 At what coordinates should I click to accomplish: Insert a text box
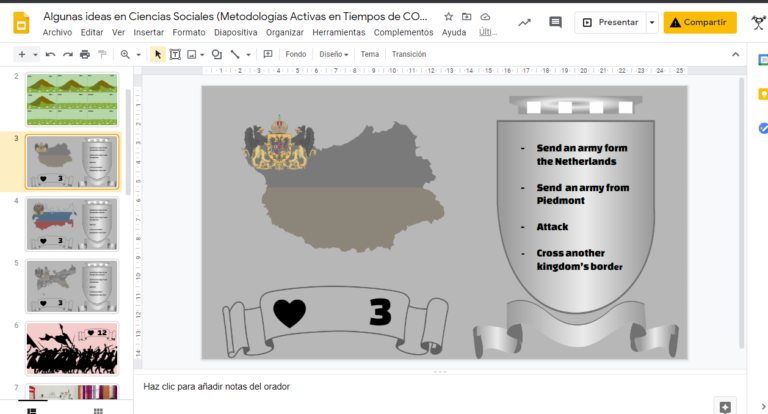[175, 54]
